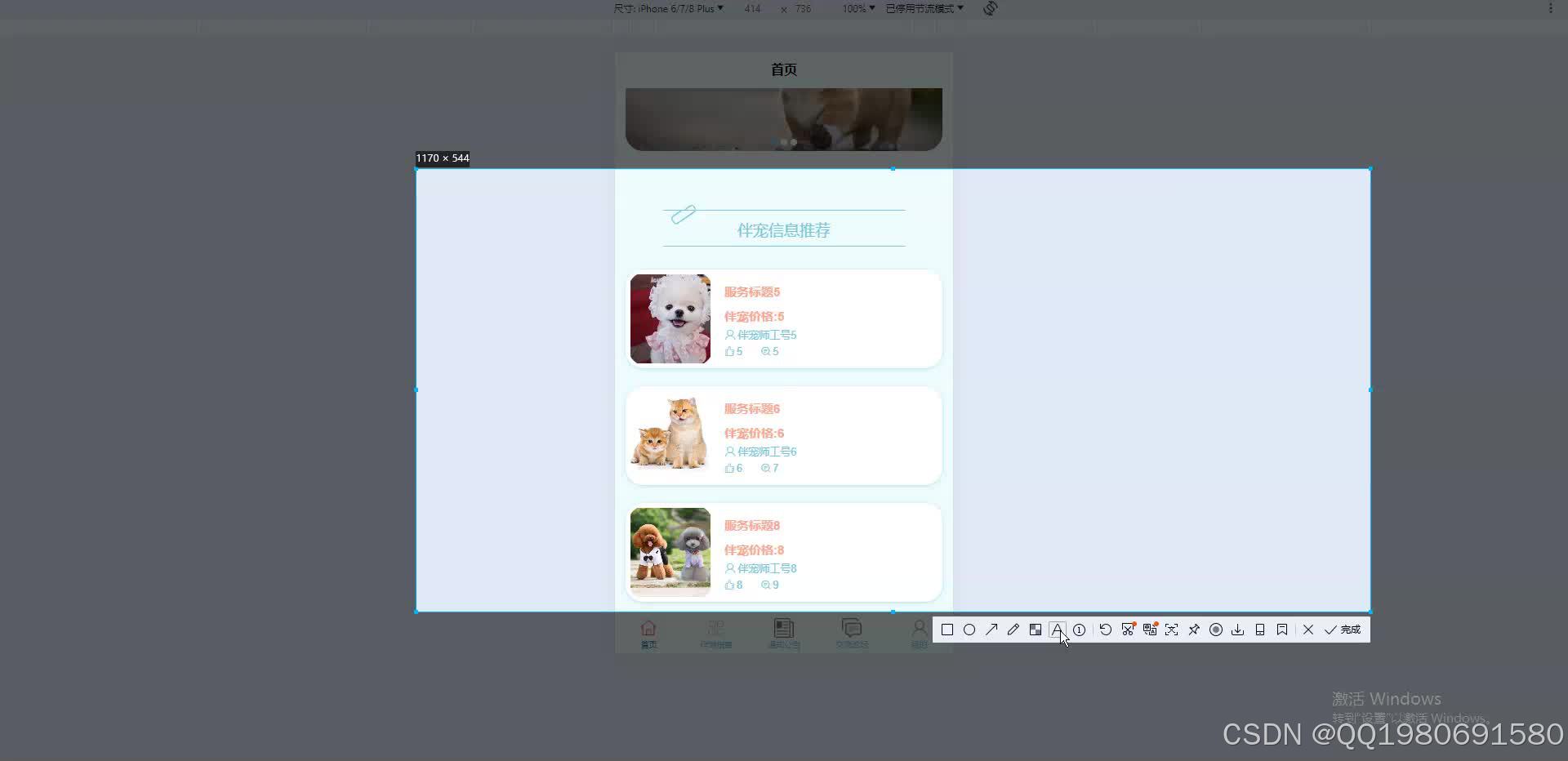Open the devtools three-dot more options menu
Screen dimensions: 1568x761
click(x=1551, y=8)
